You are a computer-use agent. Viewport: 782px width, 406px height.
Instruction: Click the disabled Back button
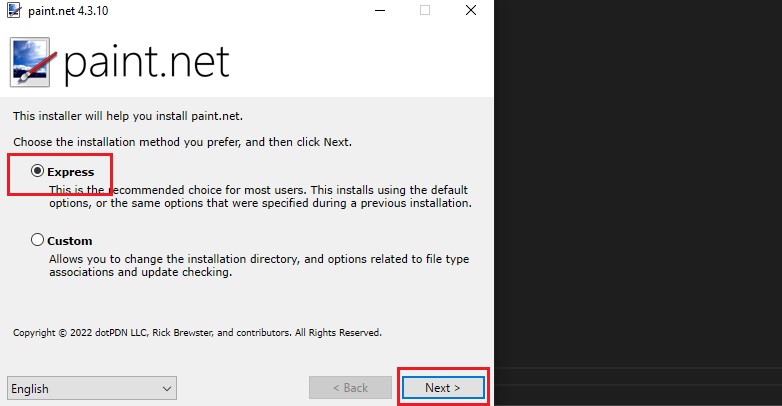pos(350,388)
